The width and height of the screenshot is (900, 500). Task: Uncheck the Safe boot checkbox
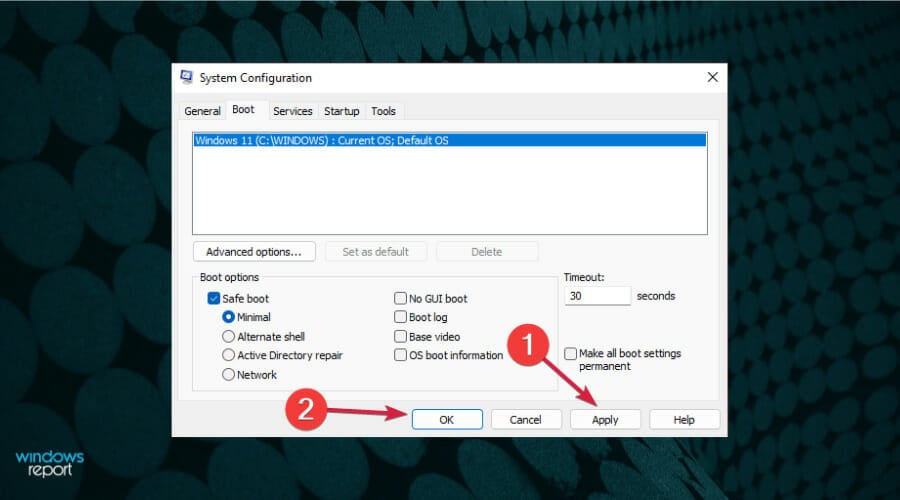214,299
